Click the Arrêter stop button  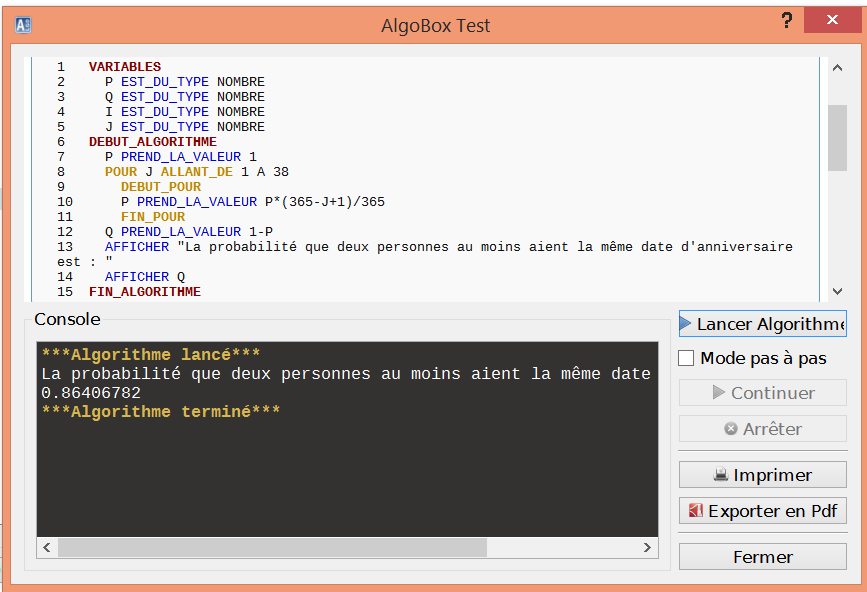coord(762,429)
